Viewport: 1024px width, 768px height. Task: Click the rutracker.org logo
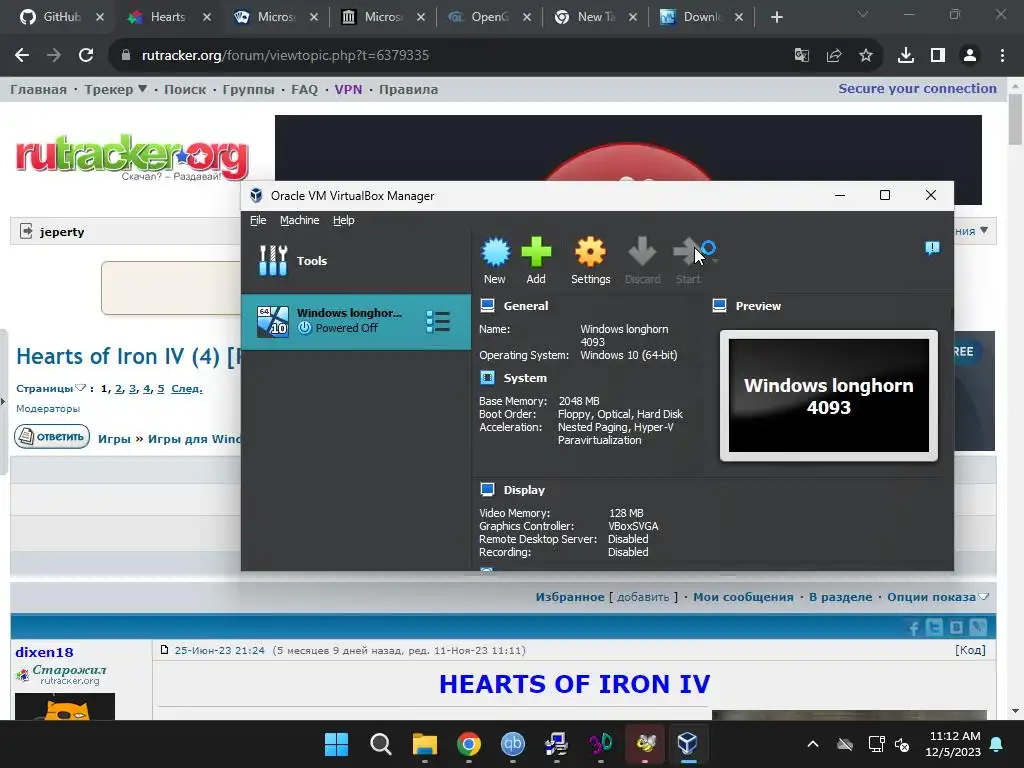[x=133, y=157]
